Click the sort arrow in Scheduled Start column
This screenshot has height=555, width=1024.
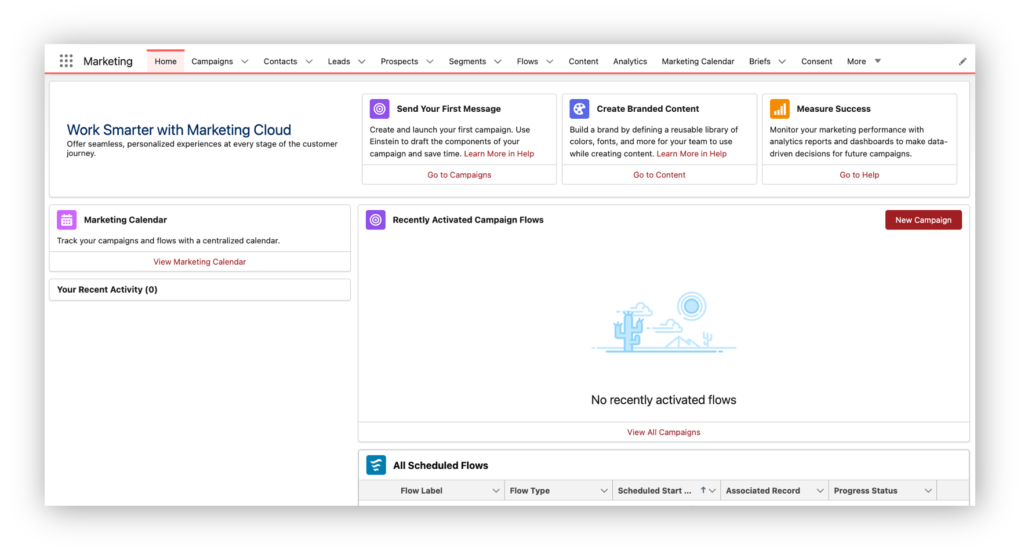tap(703, 490)
